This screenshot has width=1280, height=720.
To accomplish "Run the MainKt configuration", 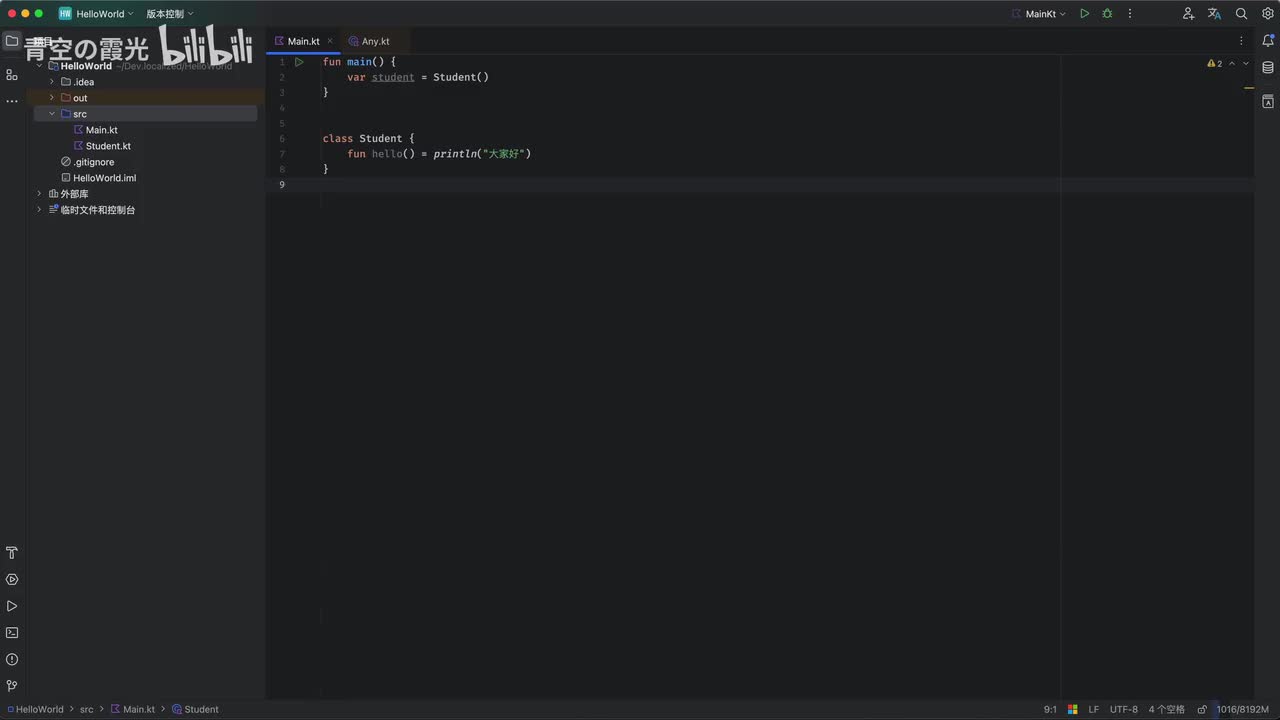I will click(x=1084, y=14).
